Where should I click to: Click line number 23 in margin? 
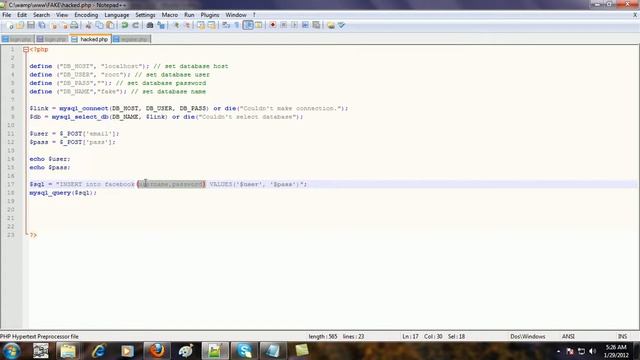(11, 235)
